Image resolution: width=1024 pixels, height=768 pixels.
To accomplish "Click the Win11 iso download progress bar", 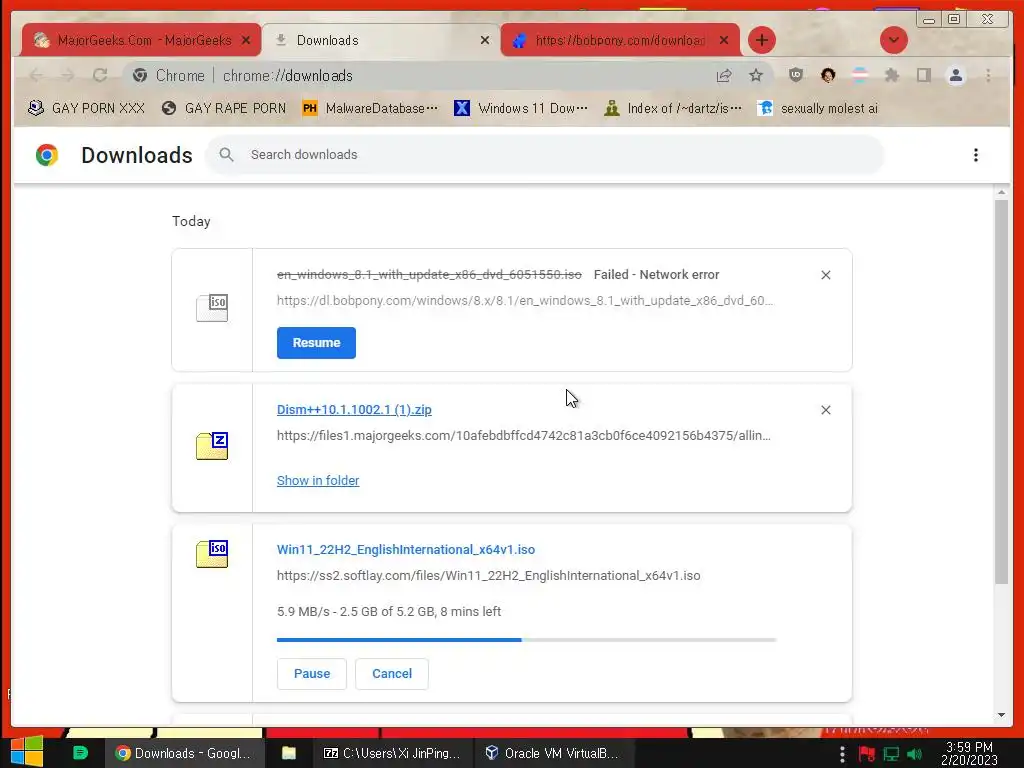I will (526, 640).
